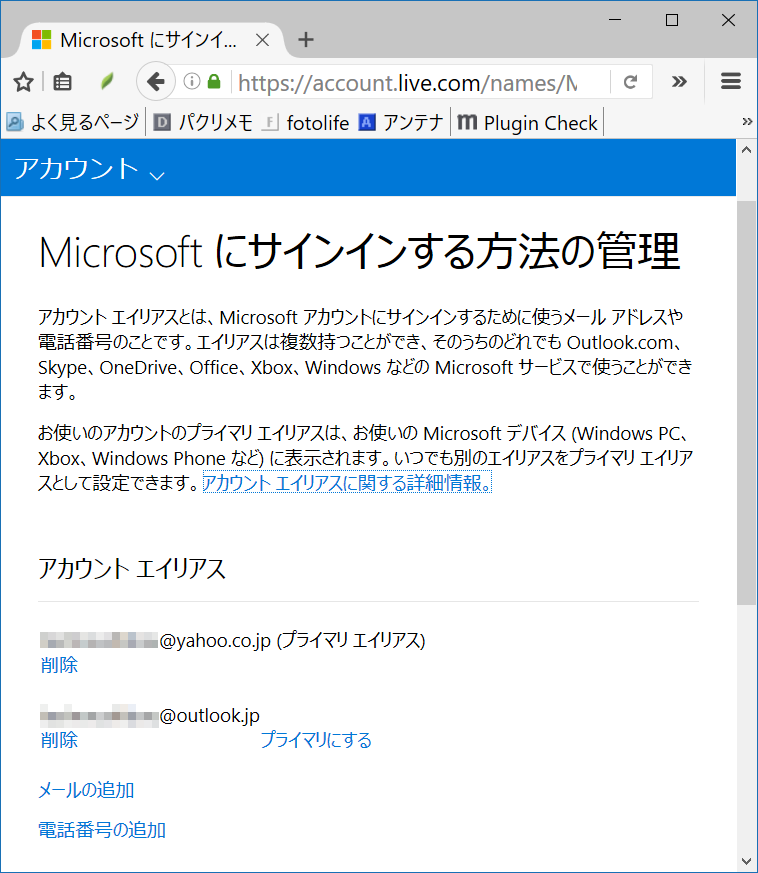Screen dimensions: 758x873
Task: Open よく見るページ bookmark
Action: click(x=72, y=122)
